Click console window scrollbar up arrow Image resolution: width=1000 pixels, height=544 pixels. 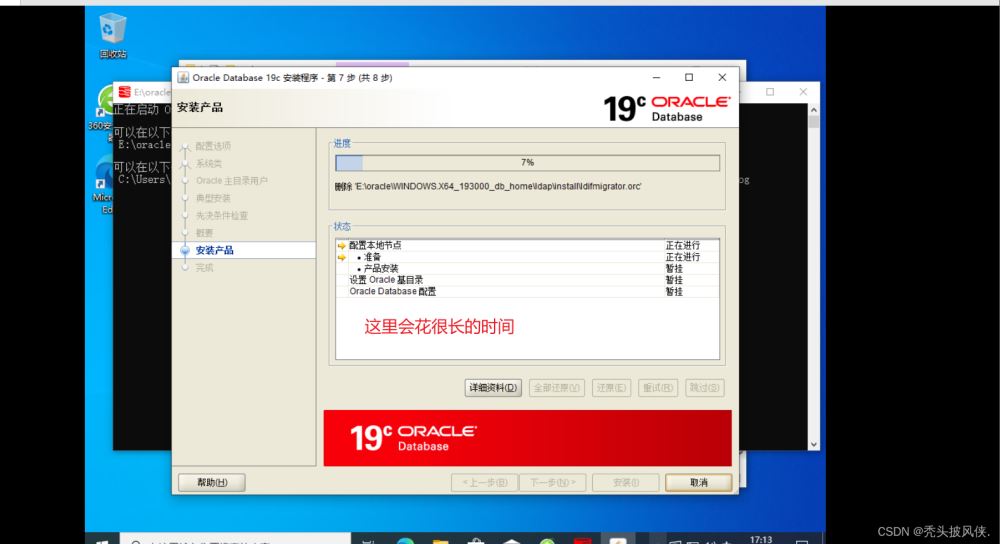coord(814,110)
